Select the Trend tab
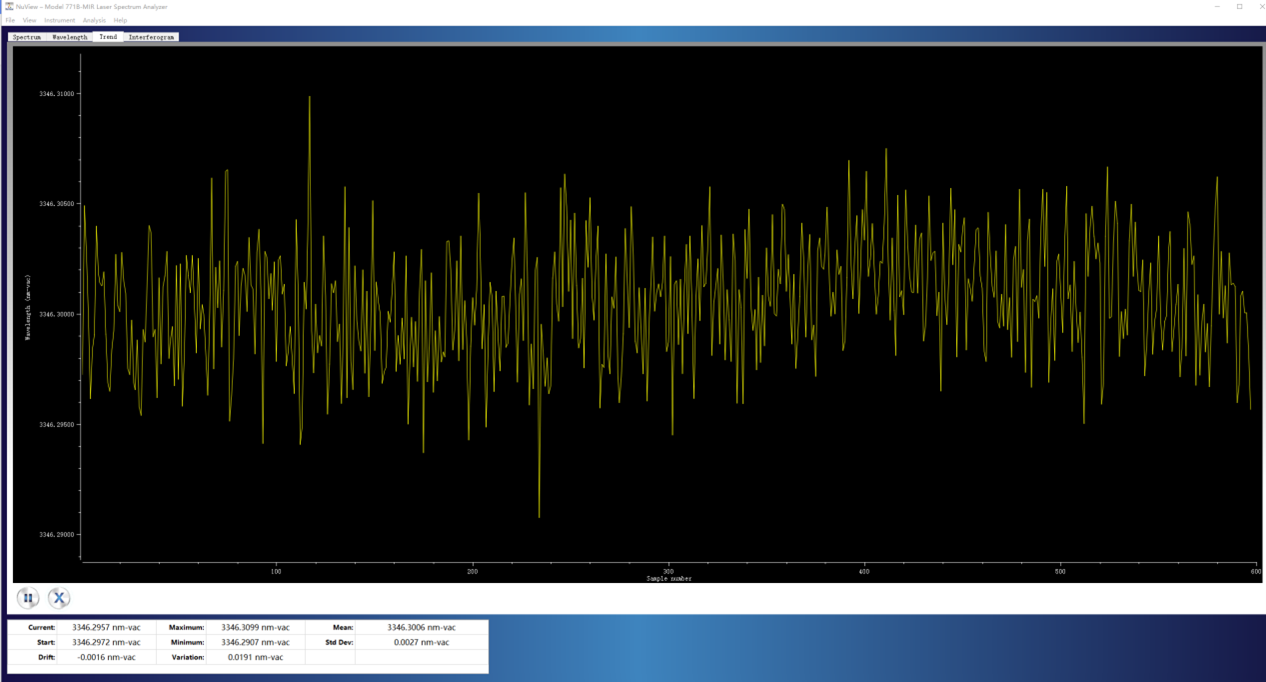The width and height of the screenshot is (1266, 682). [x=108, y=37]
